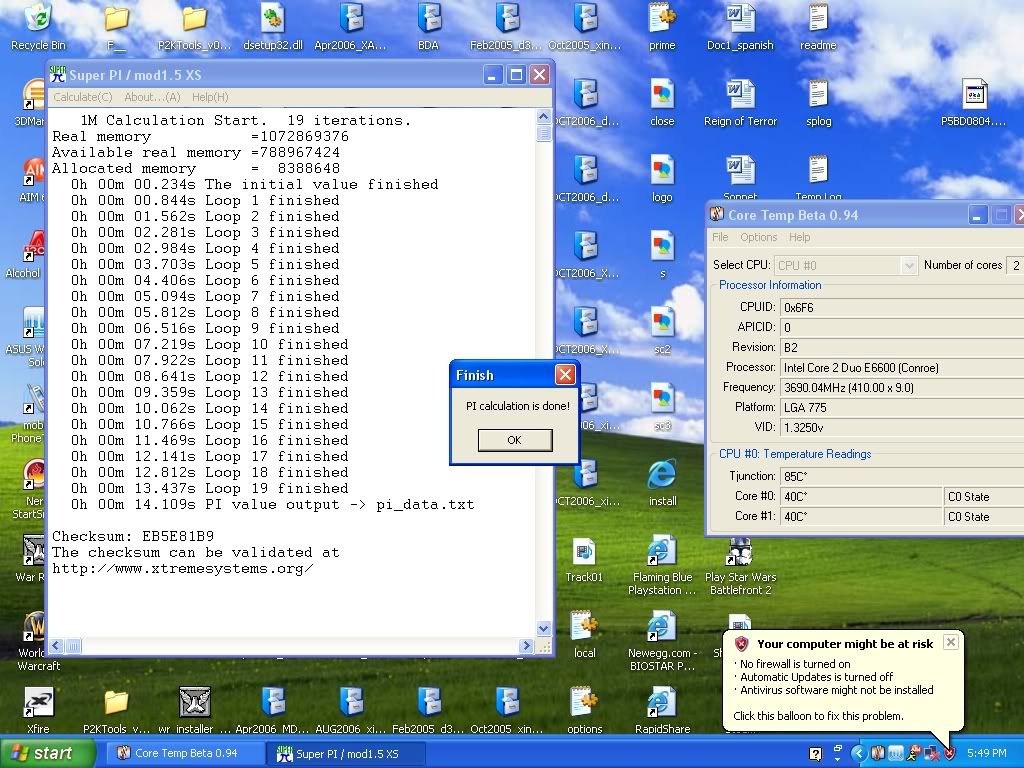Expand the Select CPU dropdown in Core Temp
This screenshot has height=768, width=1024.
pos(908,265)
